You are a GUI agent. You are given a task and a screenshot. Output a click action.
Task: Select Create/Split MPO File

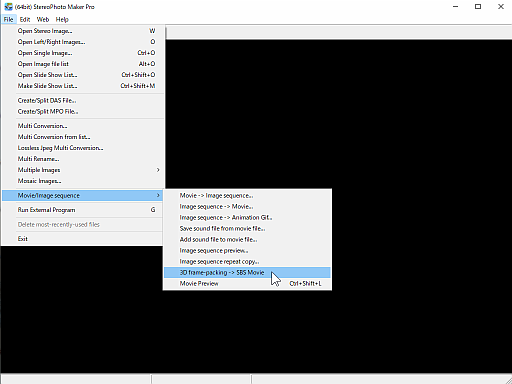pos(82,111)
